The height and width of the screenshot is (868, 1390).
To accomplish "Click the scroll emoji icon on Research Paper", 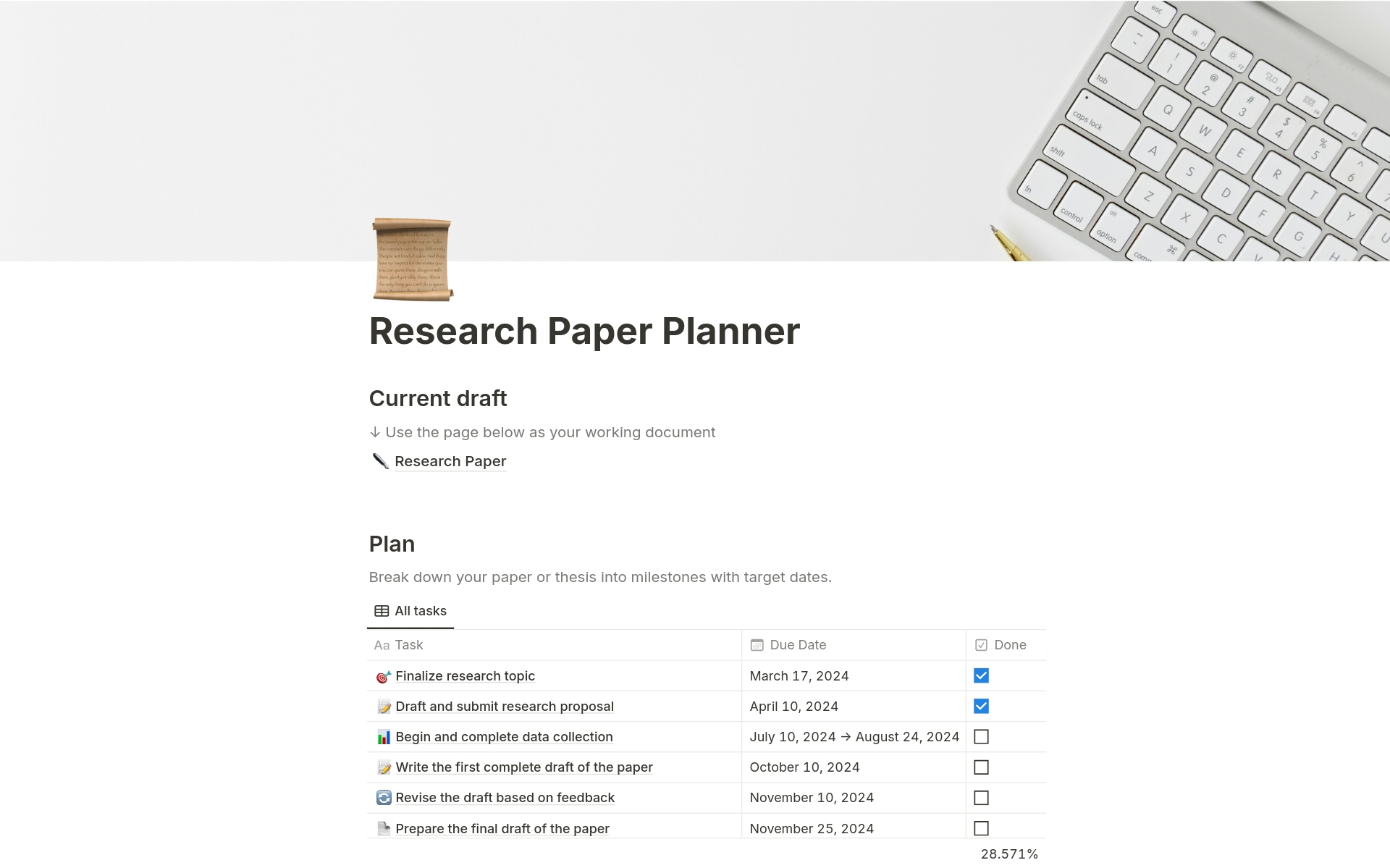I will pos(411,259).
